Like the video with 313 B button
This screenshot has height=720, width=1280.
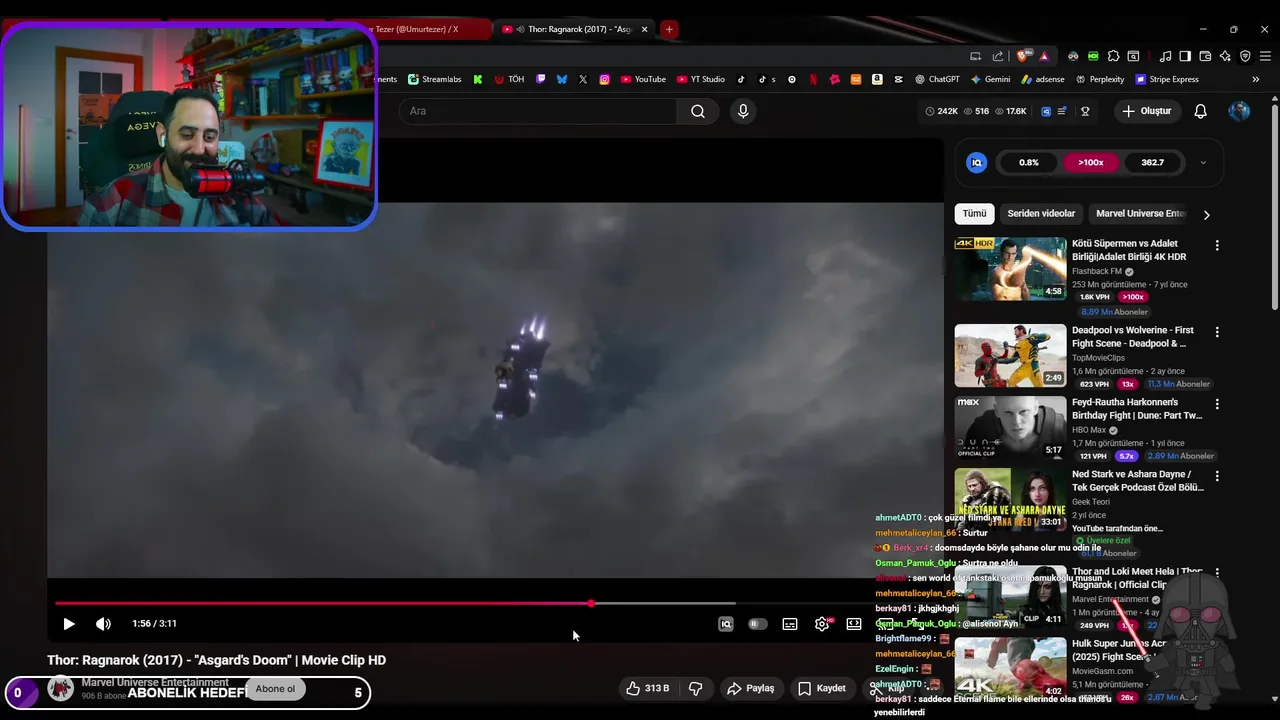click(x=647, y=688)
